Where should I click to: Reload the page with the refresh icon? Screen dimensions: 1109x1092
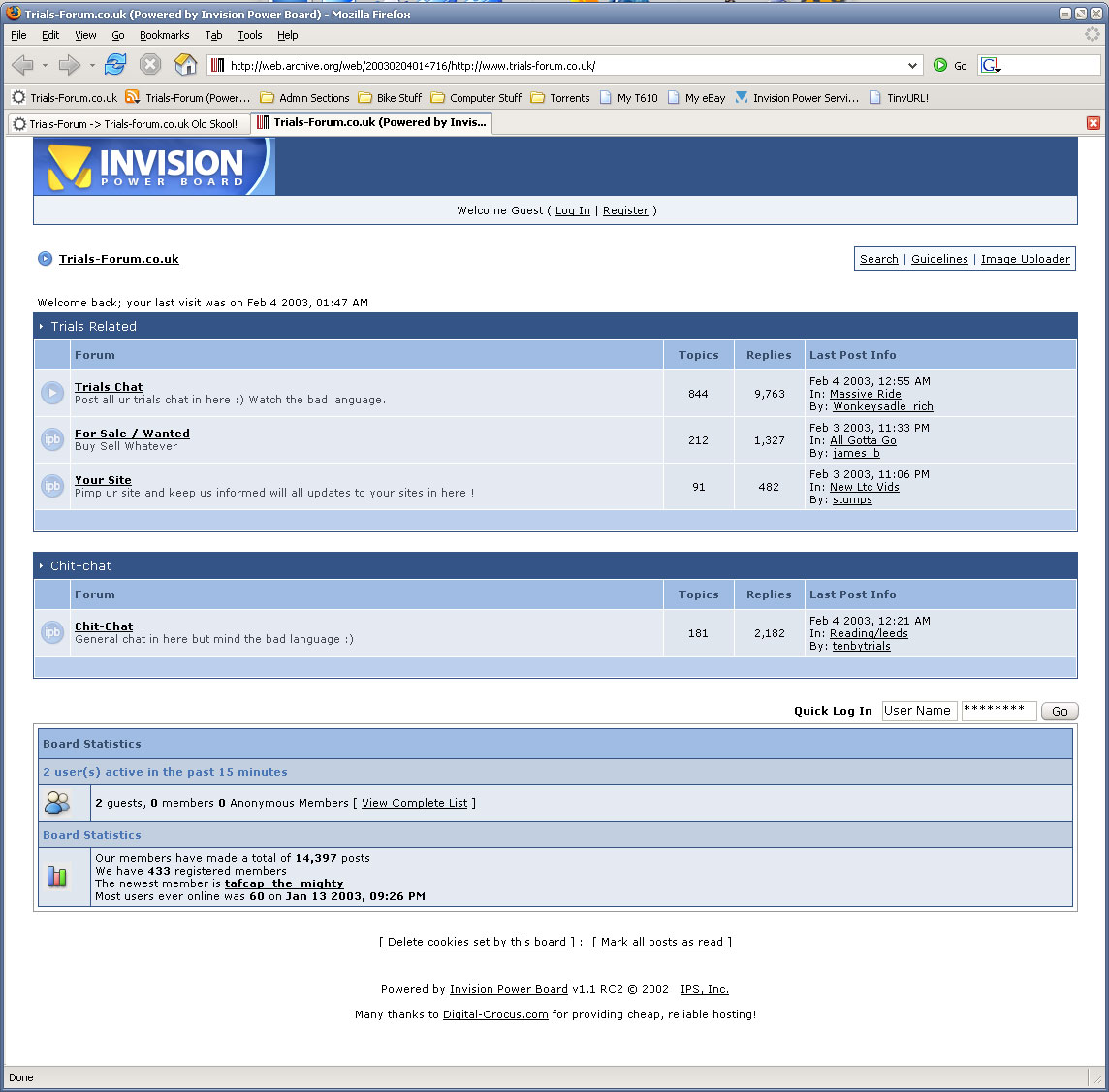[115, 65]
